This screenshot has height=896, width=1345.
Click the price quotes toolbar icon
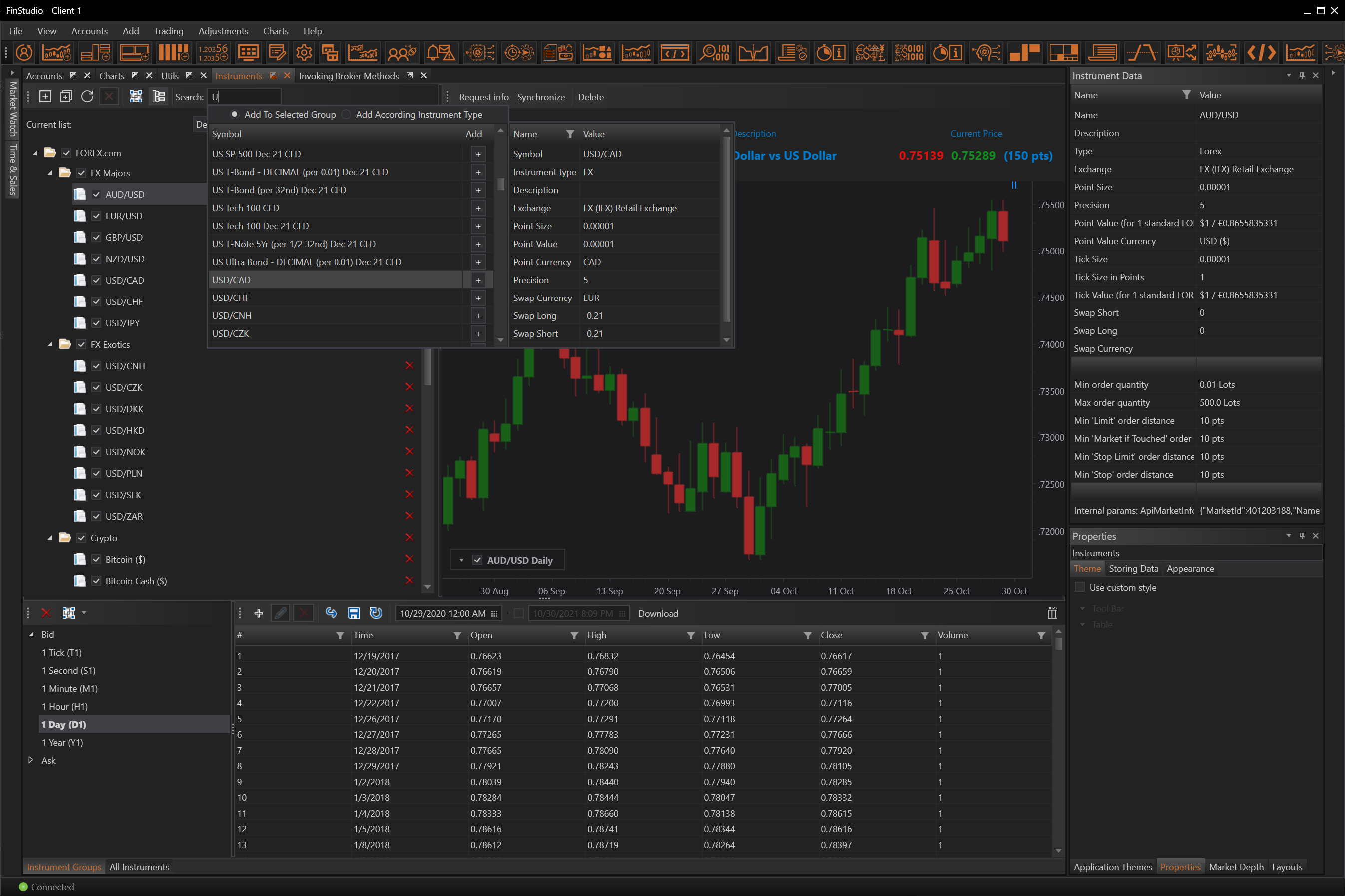[x=213, y=53]
